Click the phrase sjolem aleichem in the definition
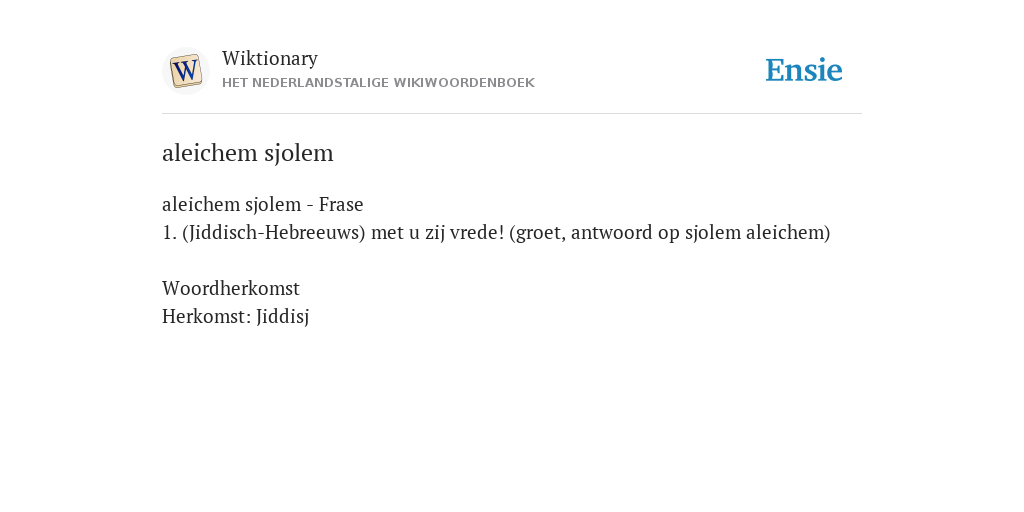Image resolution: width=1024 pixels, height=512 pixels. point(755,232)
